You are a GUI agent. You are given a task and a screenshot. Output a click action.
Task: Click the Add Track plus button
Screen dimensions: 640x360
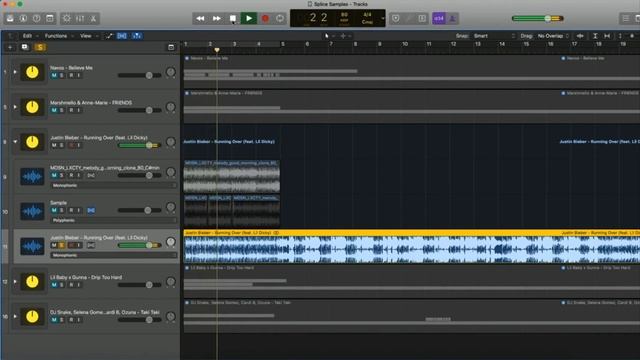point(10,47)
